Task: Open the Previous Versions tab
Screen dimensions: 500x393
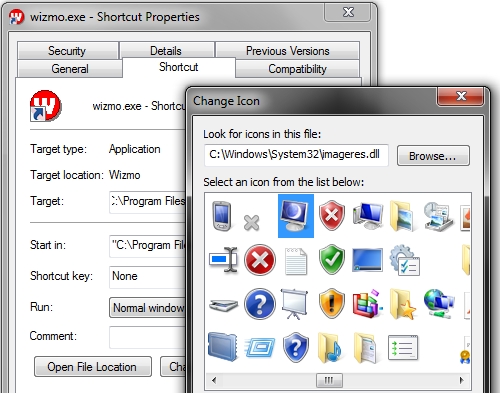Action: tap(288, 51)
